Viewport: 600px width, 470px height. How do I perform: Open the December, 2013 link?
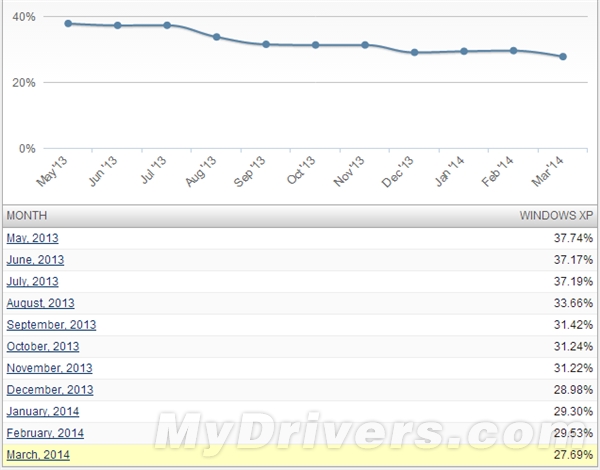[50, 390]
